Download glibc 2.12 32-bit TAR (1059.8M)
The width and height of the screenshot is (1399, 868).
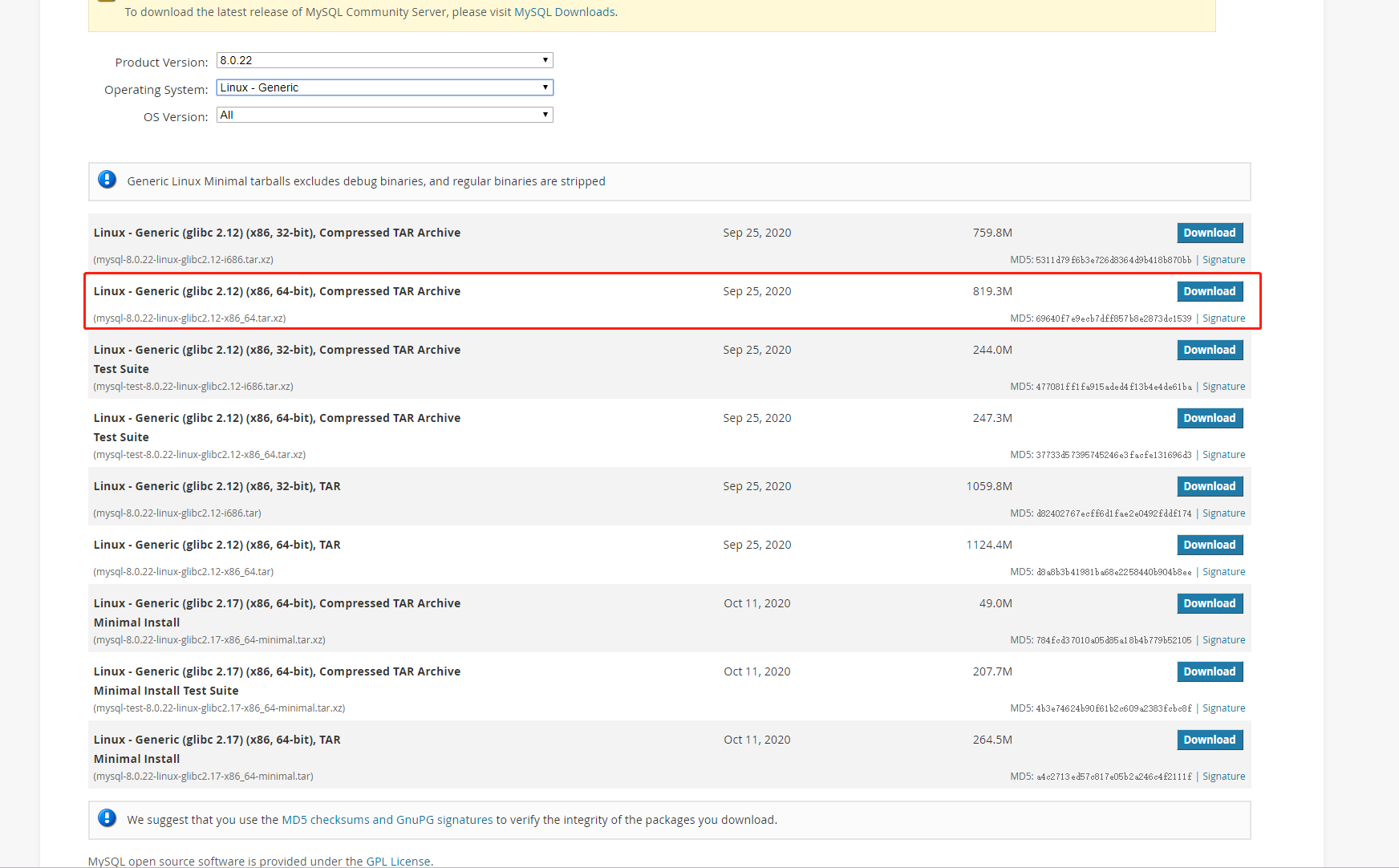pyautogui.click(x=1210, y=486)
